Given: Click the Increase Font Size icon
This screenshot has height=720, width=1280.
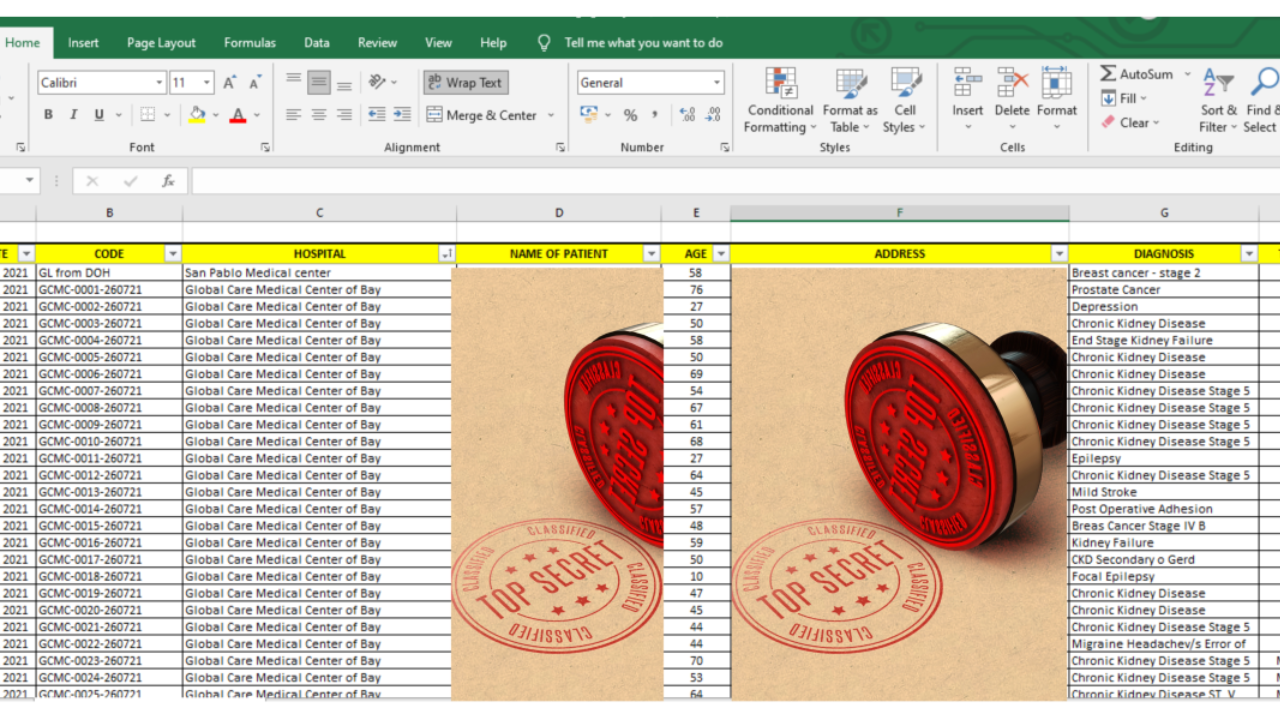Looking at the screenshot, I should pos(230,83).
